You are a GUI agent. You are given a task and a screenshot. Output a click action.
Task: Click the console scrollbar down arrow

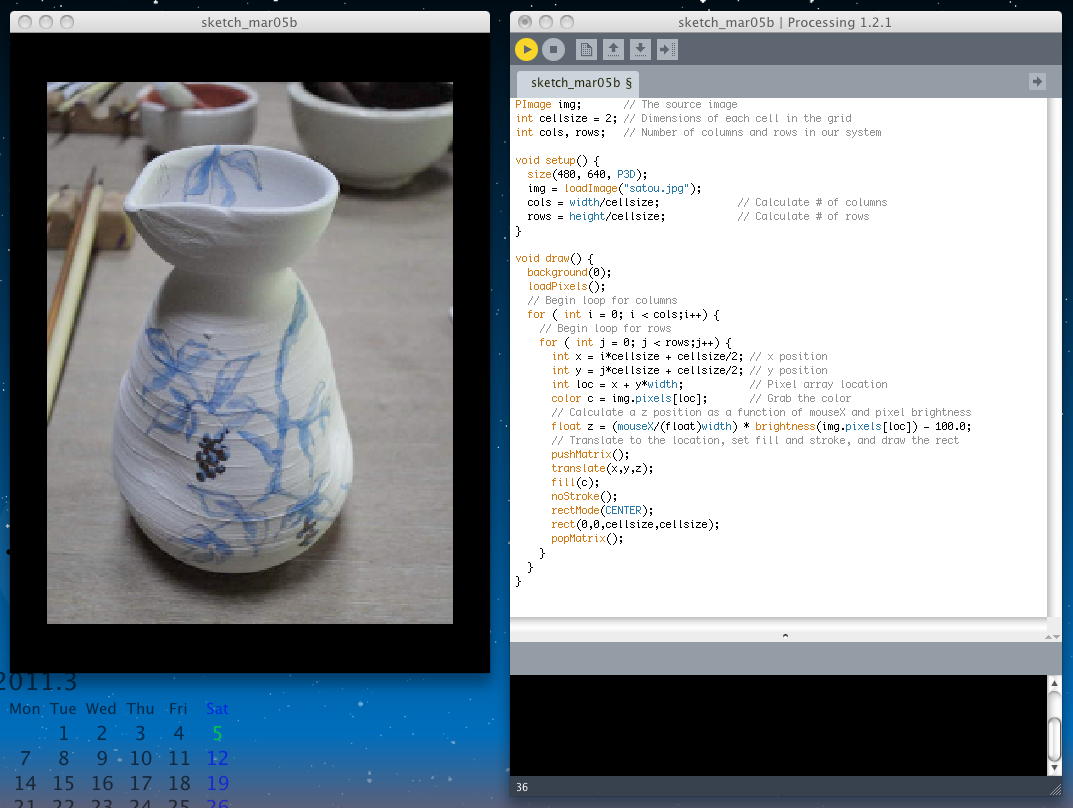pyautogui.click(x=1055, y=768)
